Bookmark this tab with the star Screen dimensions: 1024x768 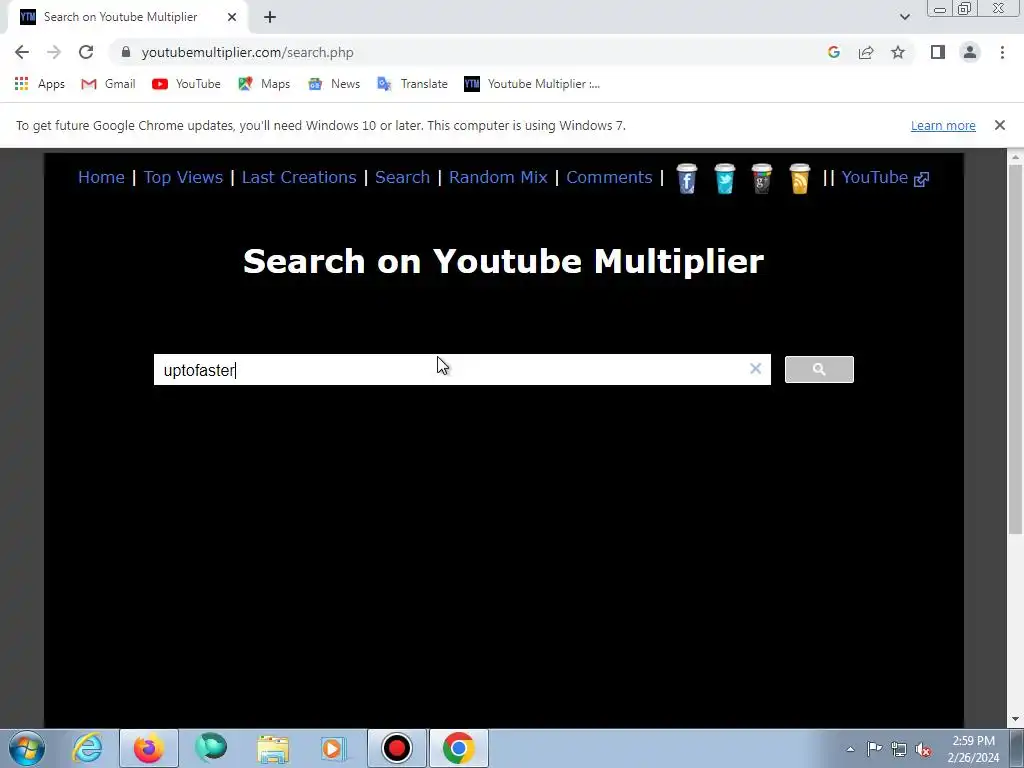tap(898, 52)
